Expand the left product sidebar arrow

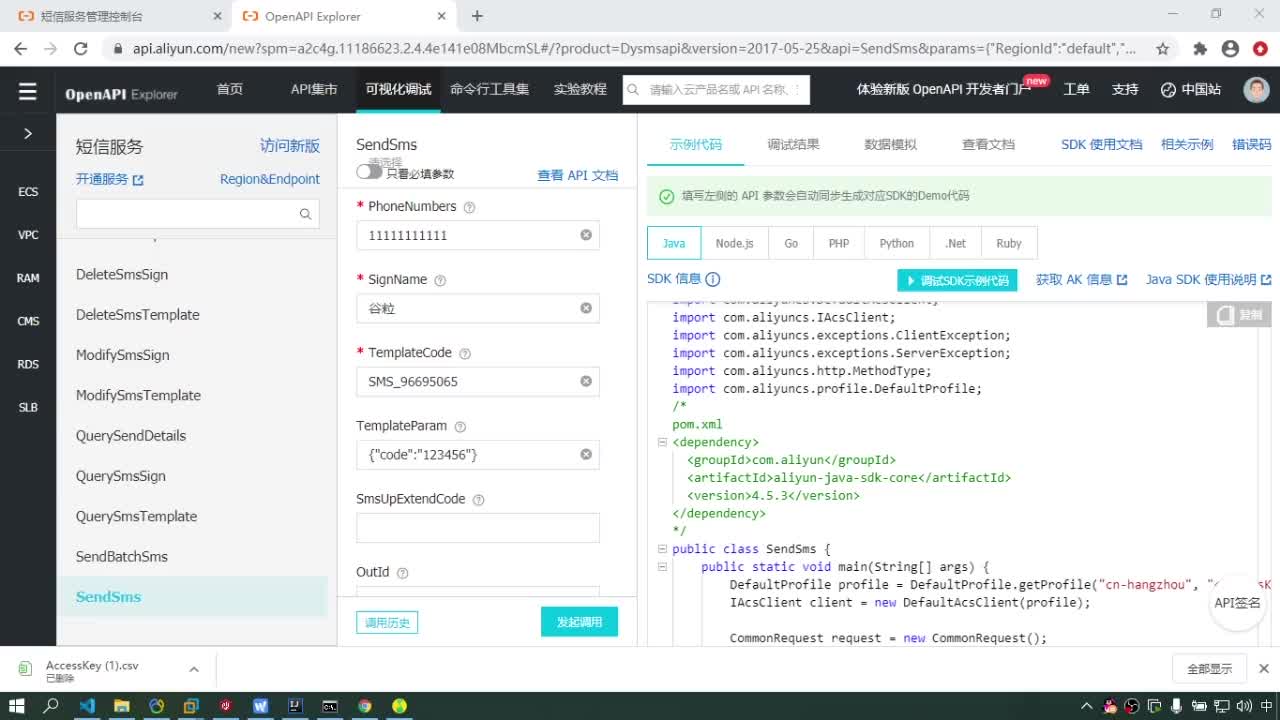tap(28, 133)
